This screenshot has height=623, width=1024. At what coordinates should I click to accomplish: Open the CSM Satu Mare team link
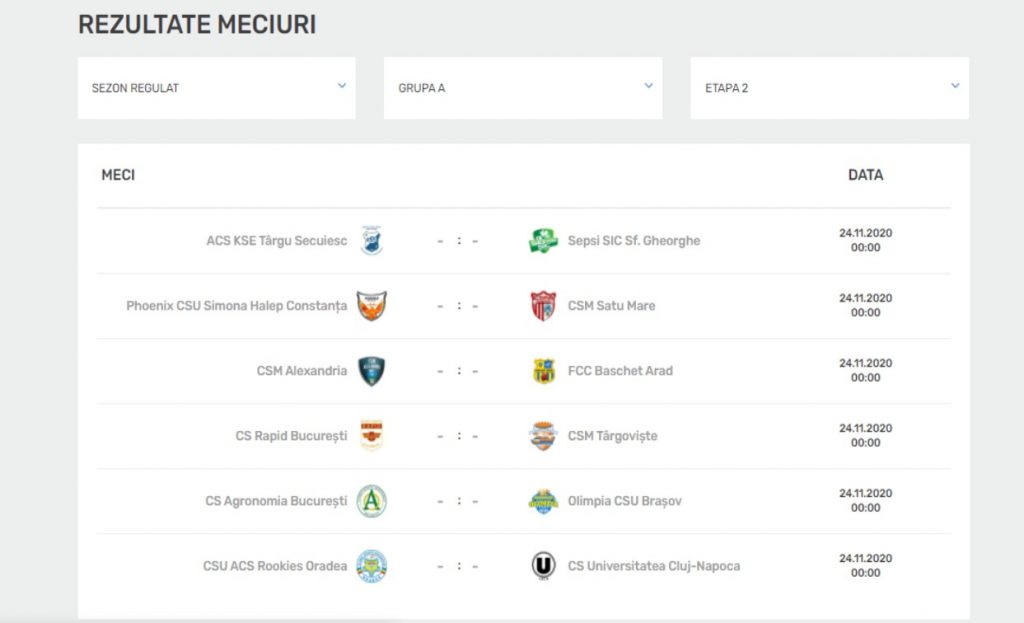[611, 306]
